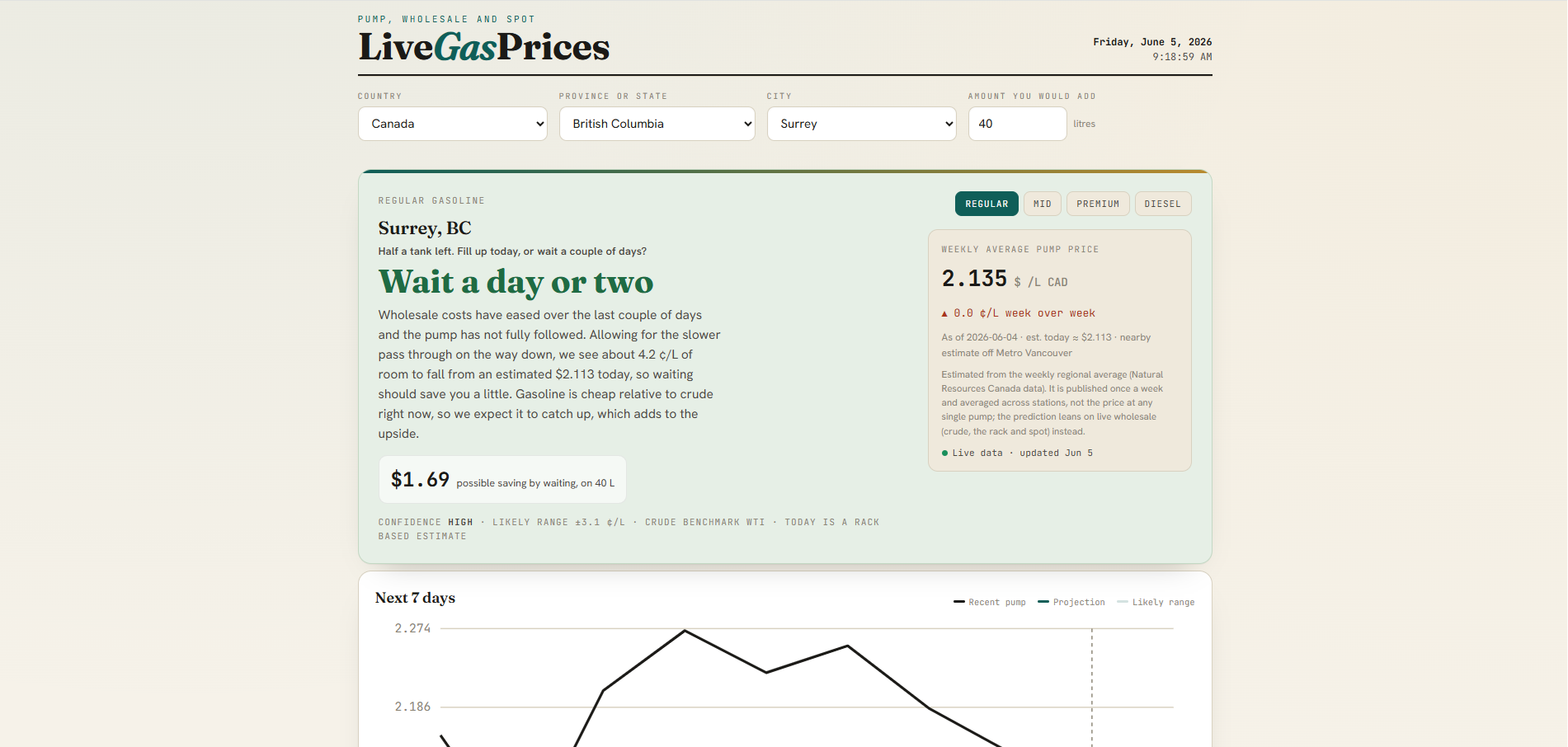Click 'Half a tank left' question text
This screenshot has width=1568, height=747.
point(512,251)
